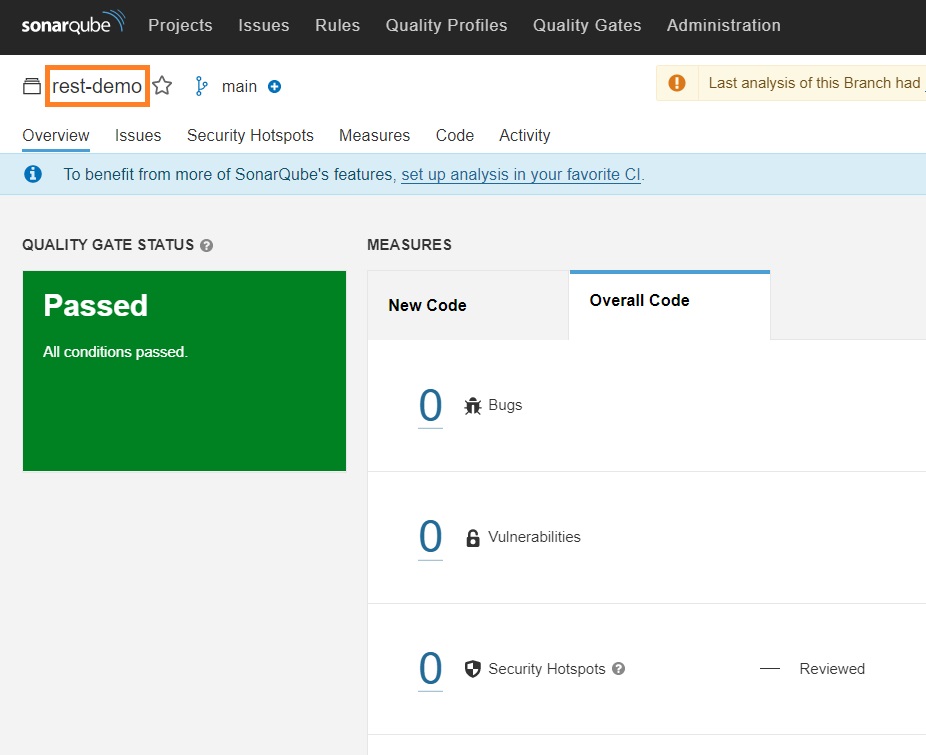Click the Security Hotspots help icon

(618, 669)
